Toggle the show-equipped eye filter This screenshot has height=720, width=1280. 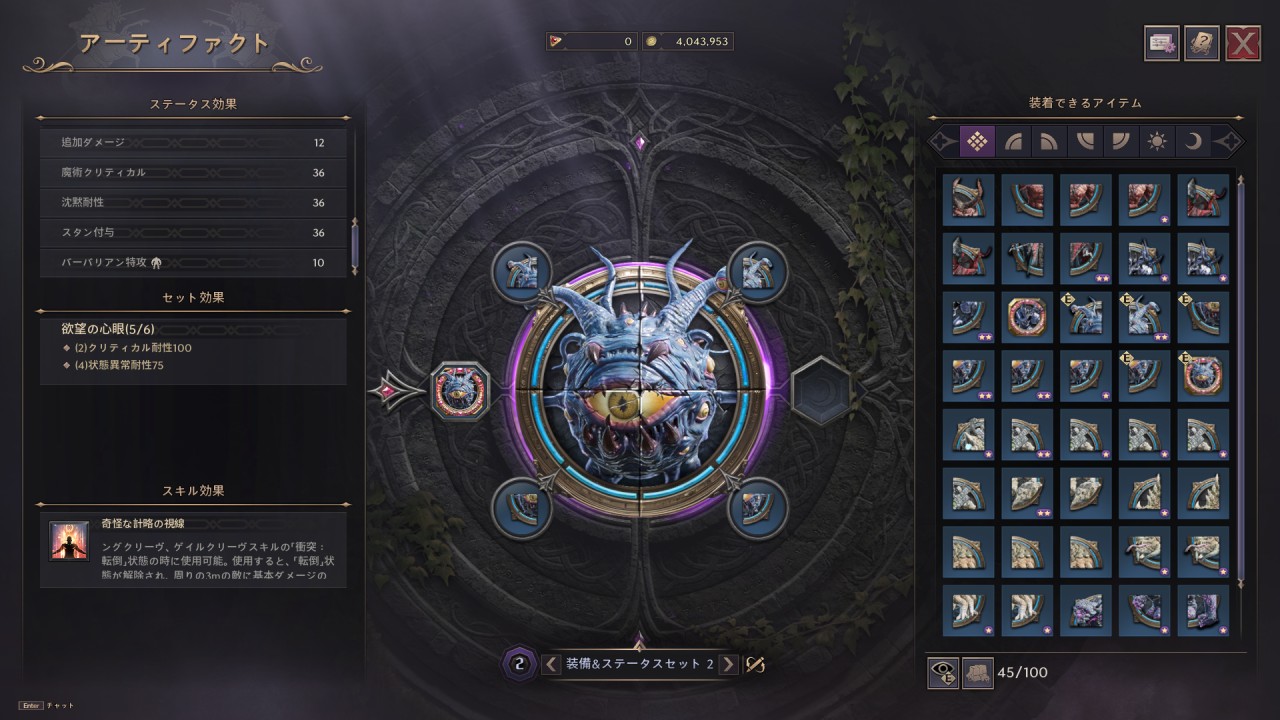point(943,674)
